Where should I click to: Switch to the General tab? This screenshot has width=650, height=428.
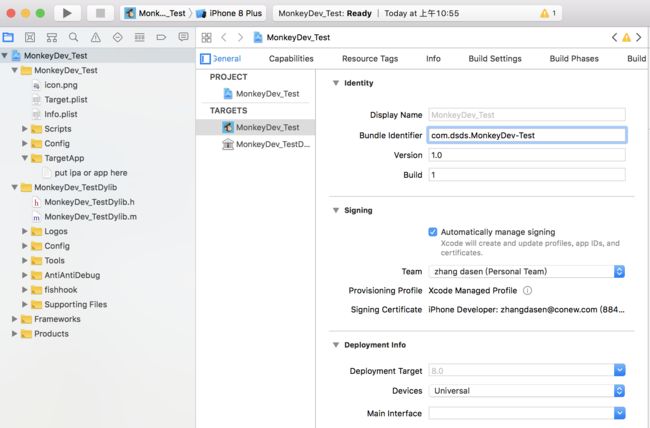[x=227, y=59]
